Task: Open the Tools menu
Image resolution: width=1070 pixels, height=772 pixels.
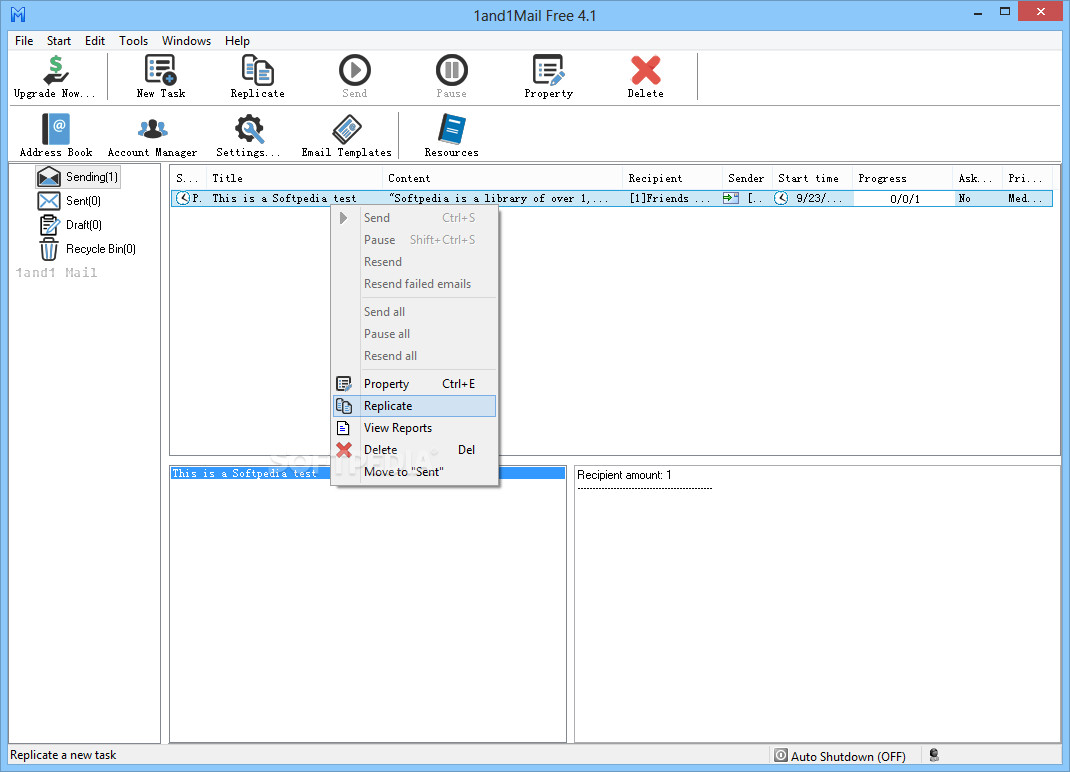Action: pyautogui.click(x=133, y=41)
